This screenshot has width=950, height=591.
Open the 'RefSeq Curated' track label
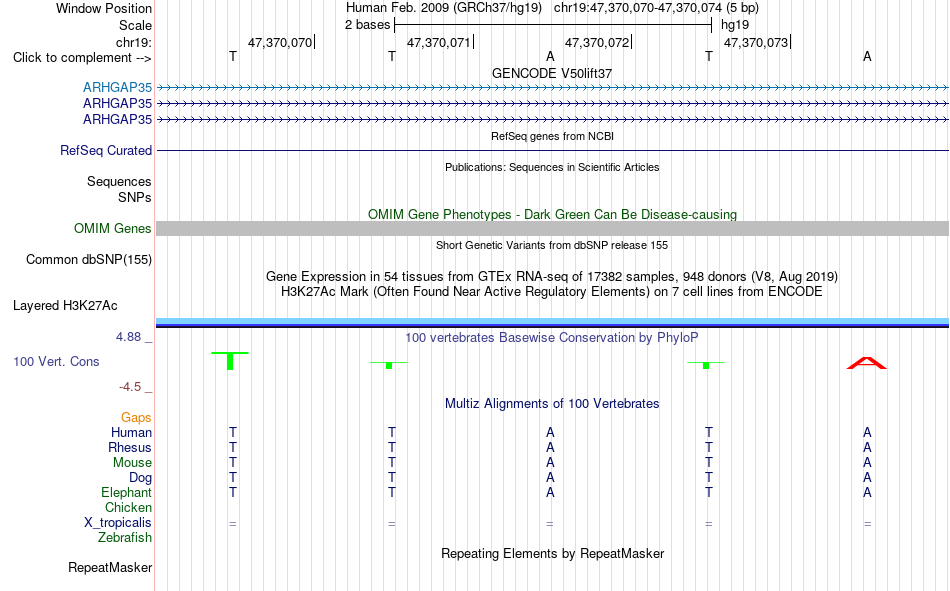(106, 150)
